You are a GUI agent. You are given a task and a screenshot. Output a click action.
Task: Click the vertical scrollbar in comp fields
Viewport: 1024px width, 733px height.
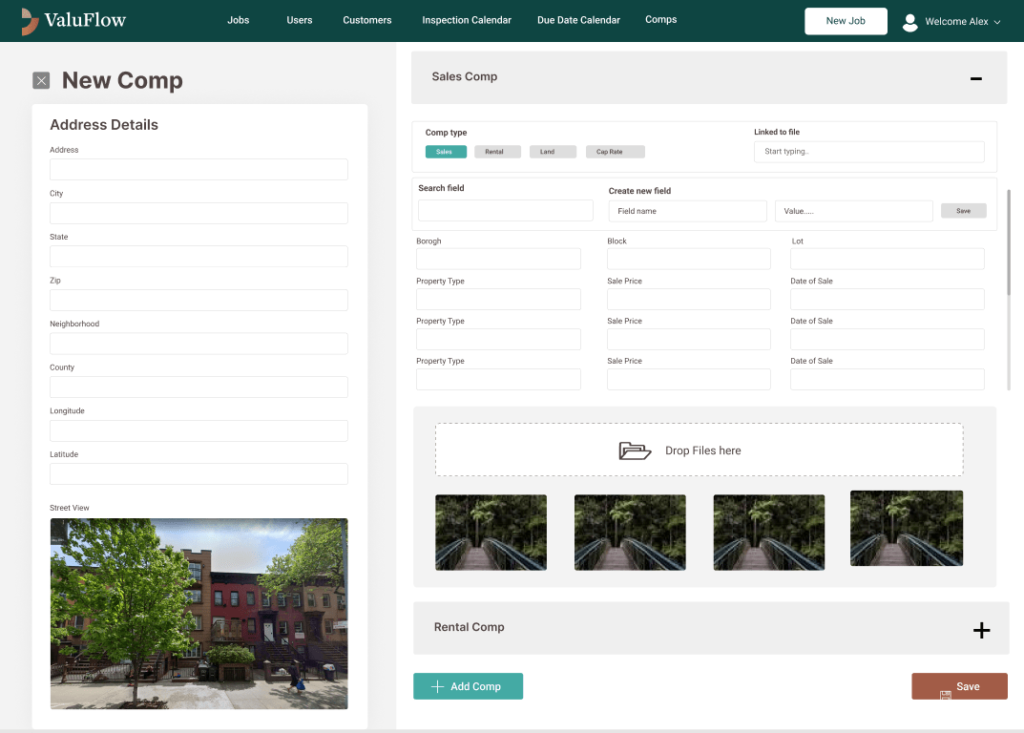[x=1008, y=242]
